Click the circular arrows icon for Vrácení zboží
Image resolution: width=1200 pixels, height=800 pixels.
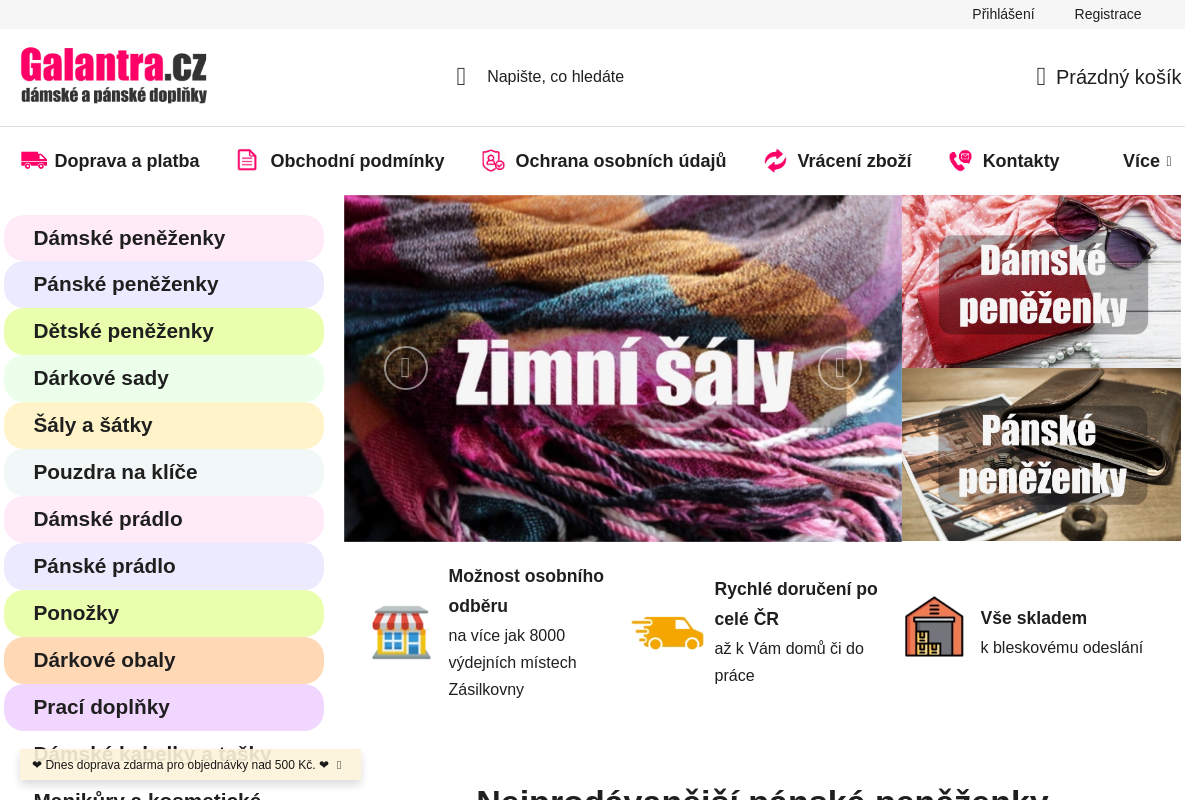(775, 160)
